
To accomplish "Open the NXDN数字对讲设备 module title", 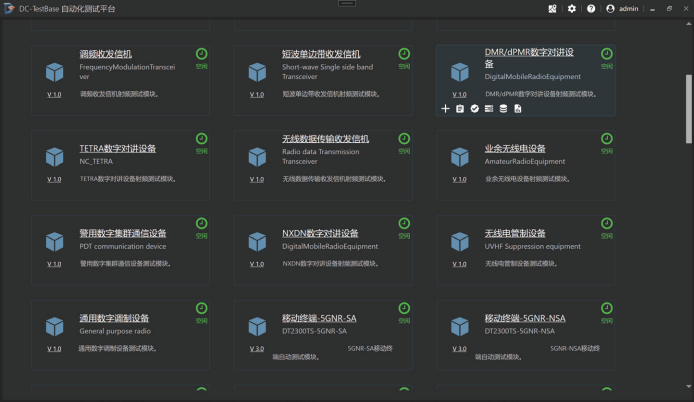I will point(319,233).
